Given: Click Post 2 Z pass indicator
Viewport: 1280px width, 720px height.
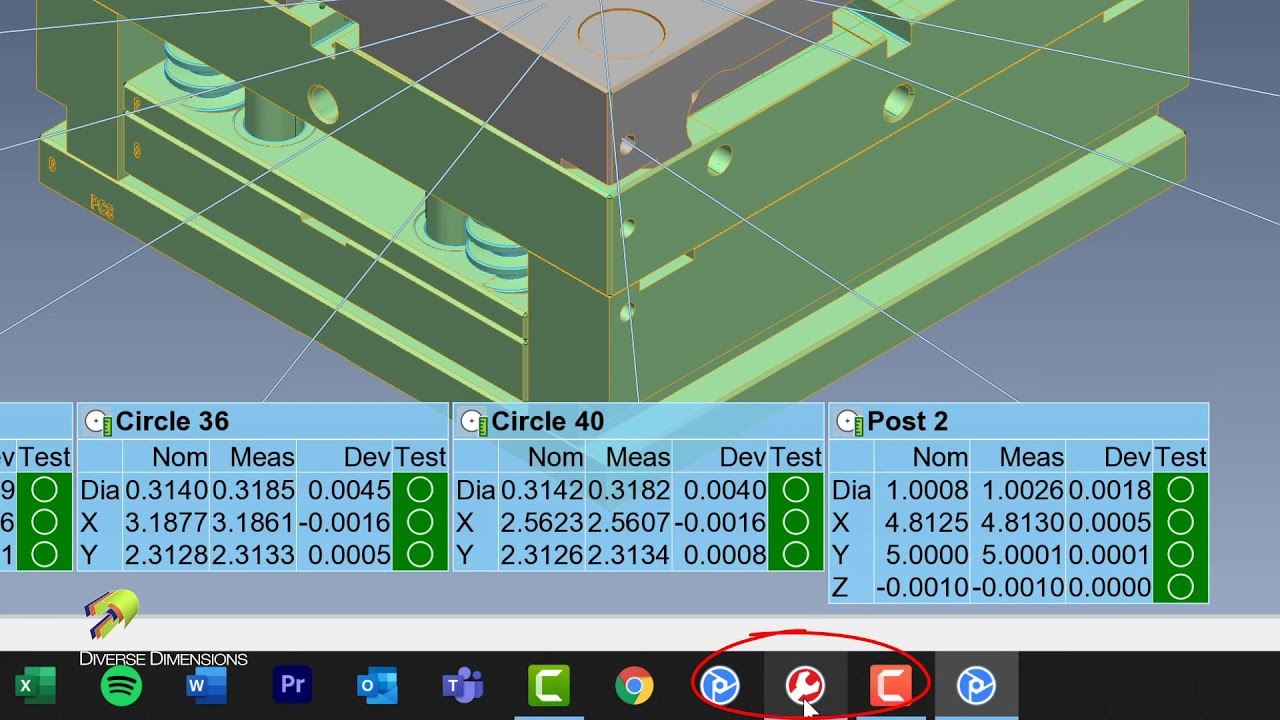Looking at the screenshot, I should tap(1181, 586).
